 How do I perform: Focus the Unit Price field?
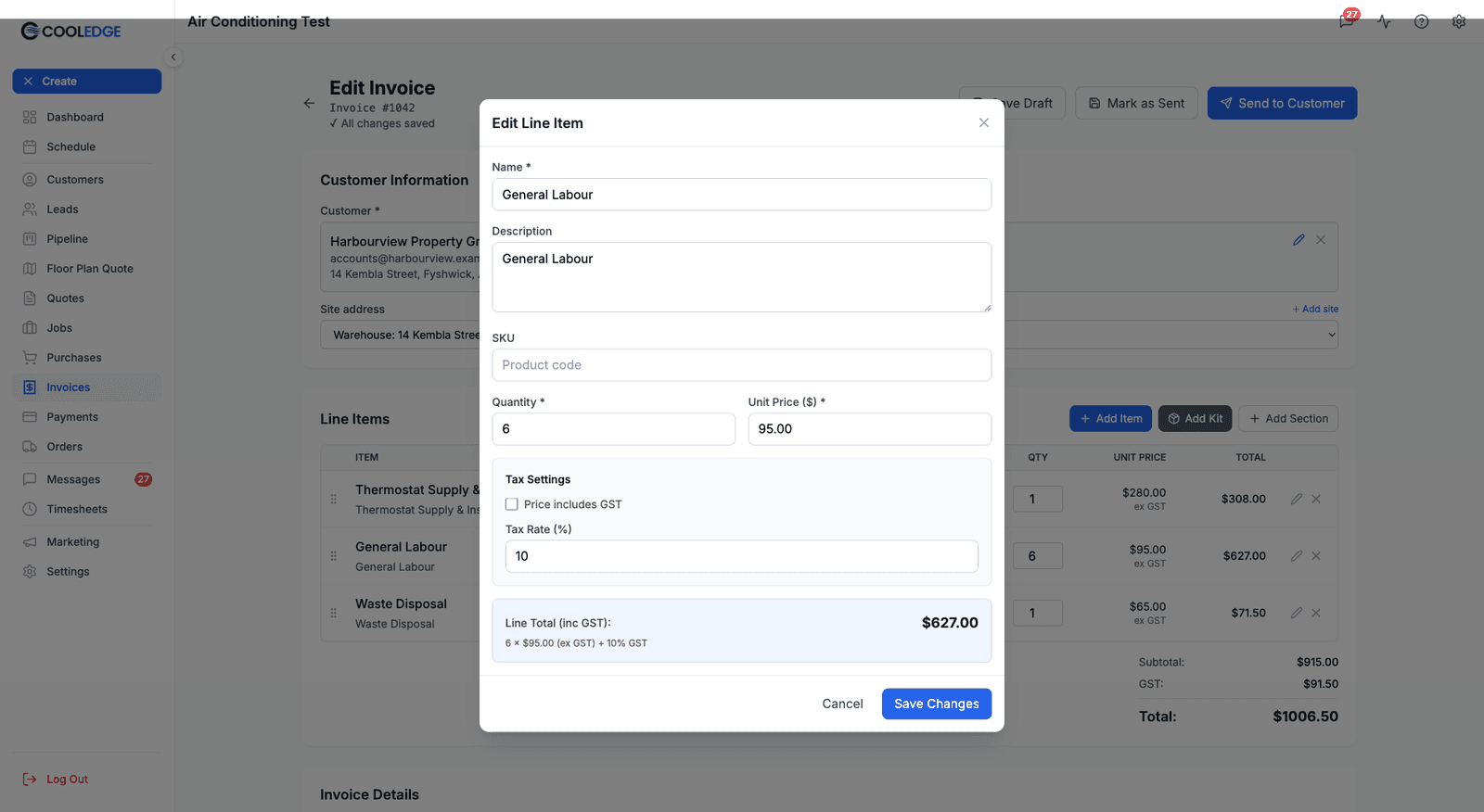(x=869, y=429)
